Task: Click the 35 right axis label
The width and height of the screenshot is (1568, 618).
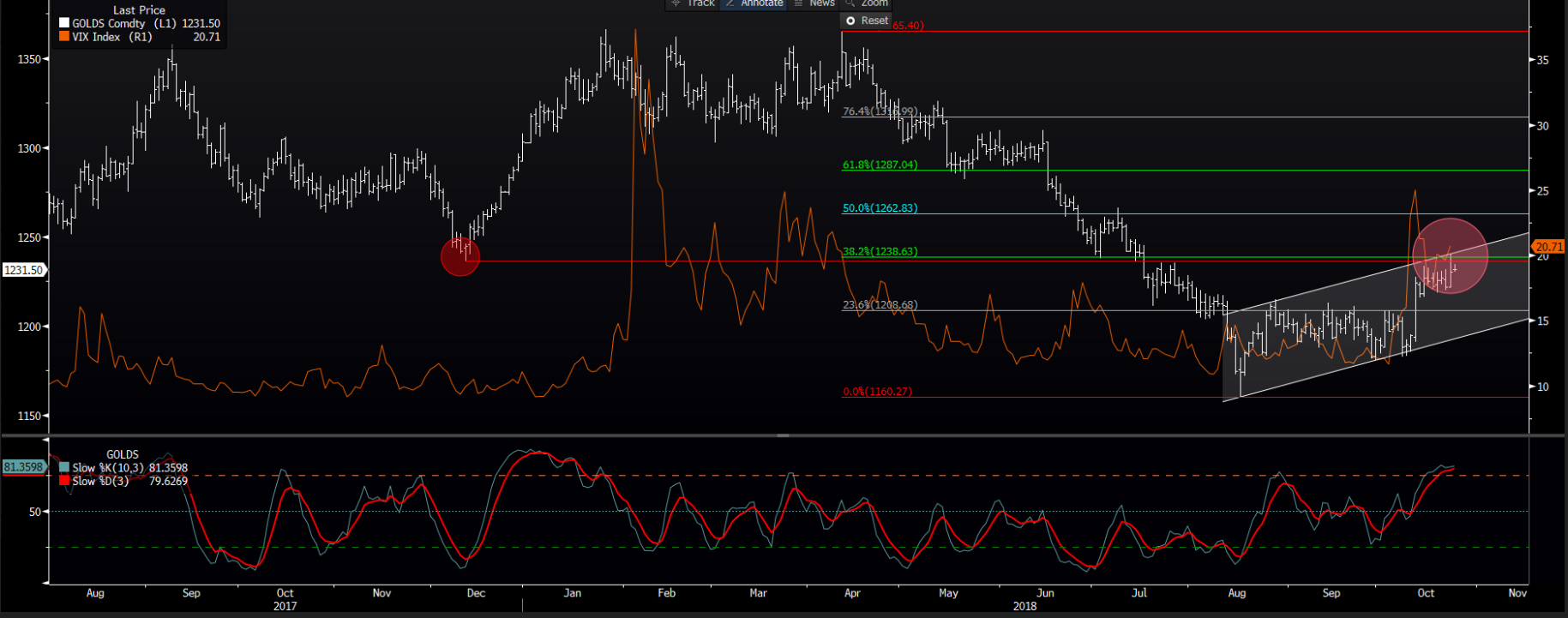Action: 1543,60
